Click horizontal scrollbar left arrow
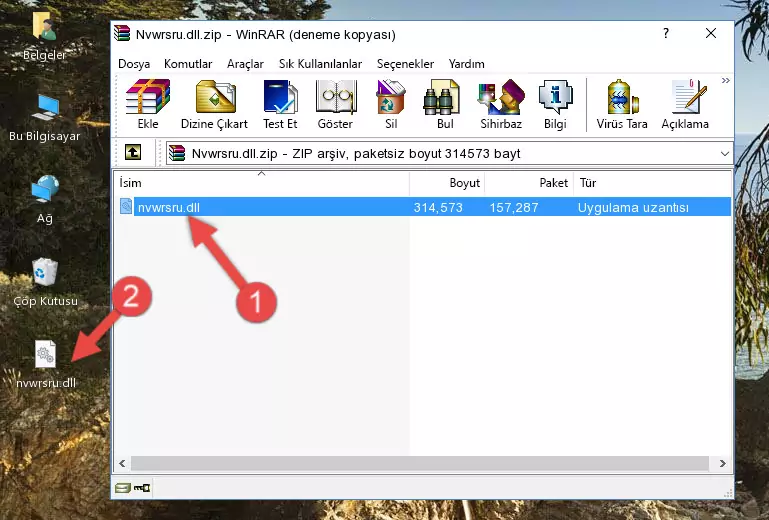Screen dimensions: 769x520 point(122,463)
